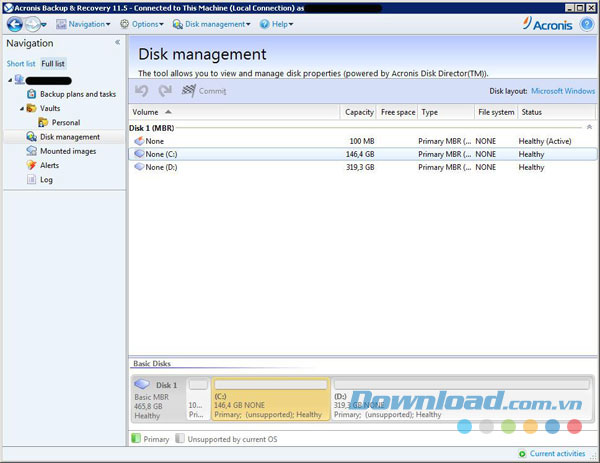Image resolution: width=600 pixels, height=463 pixels.
Task: Click the 319,3 GB capacity cell
Action: [x=360, y=167]
